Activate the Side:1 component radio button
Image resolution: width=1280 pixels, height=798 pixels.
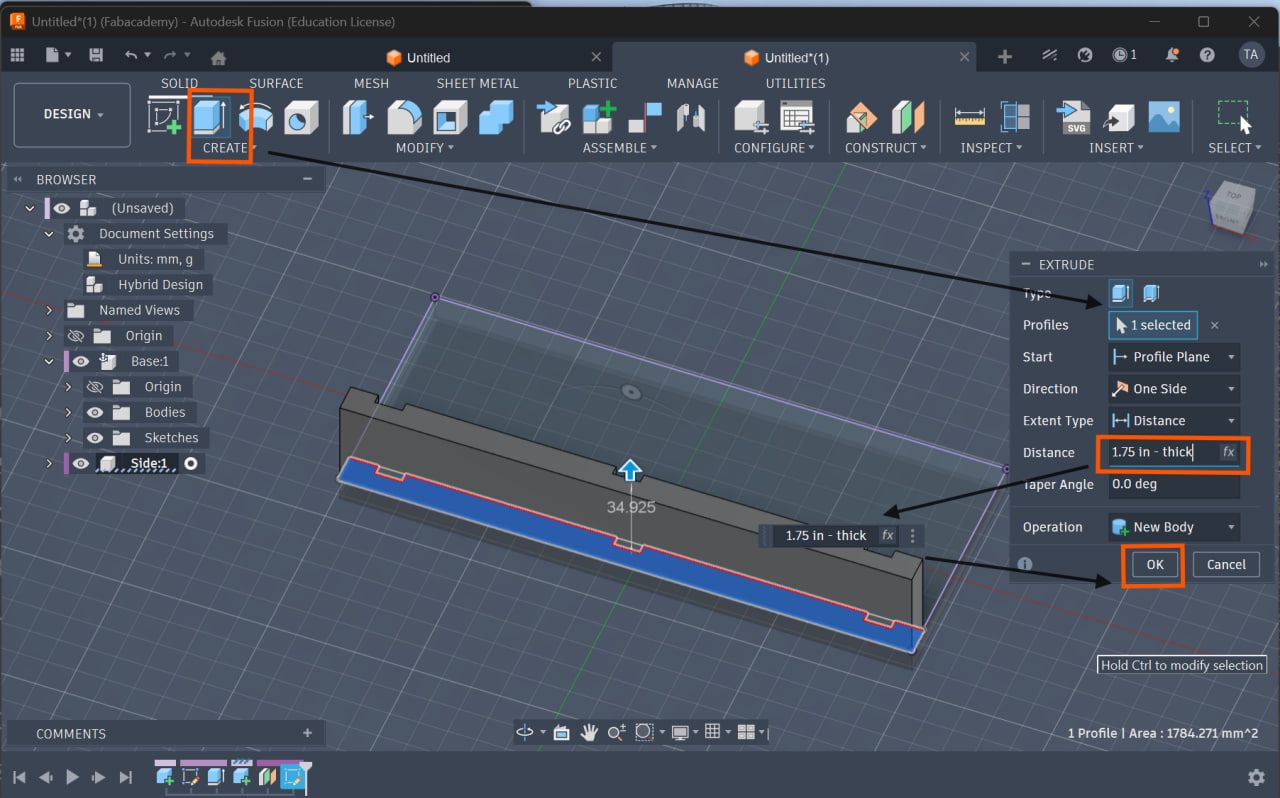190,464
